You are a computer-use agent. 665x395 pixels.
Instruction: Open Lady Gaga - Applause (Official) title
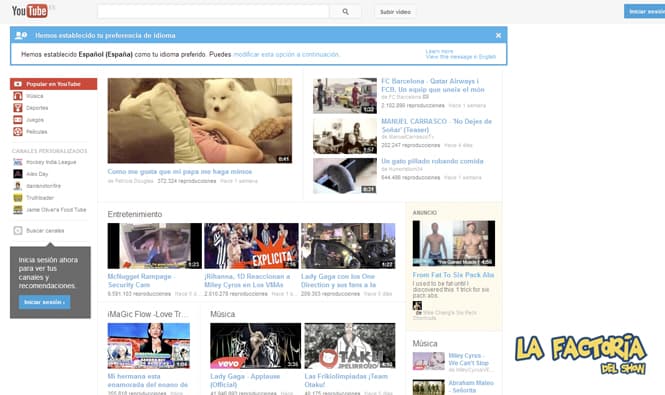245,381
